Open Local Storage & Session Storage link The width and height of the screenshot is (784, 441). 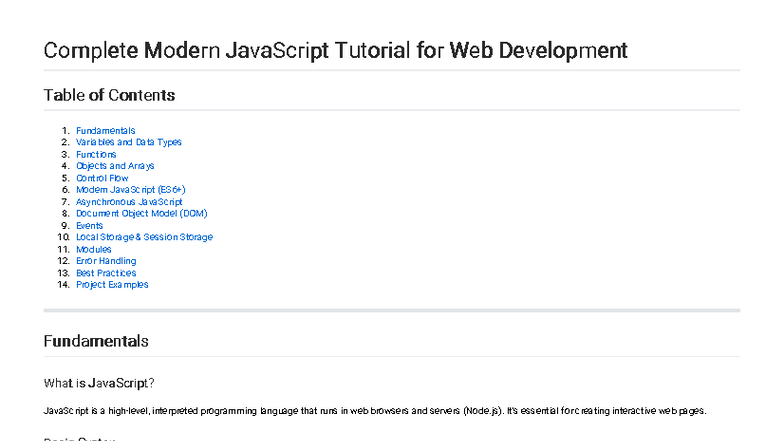(x=144, y=237)
